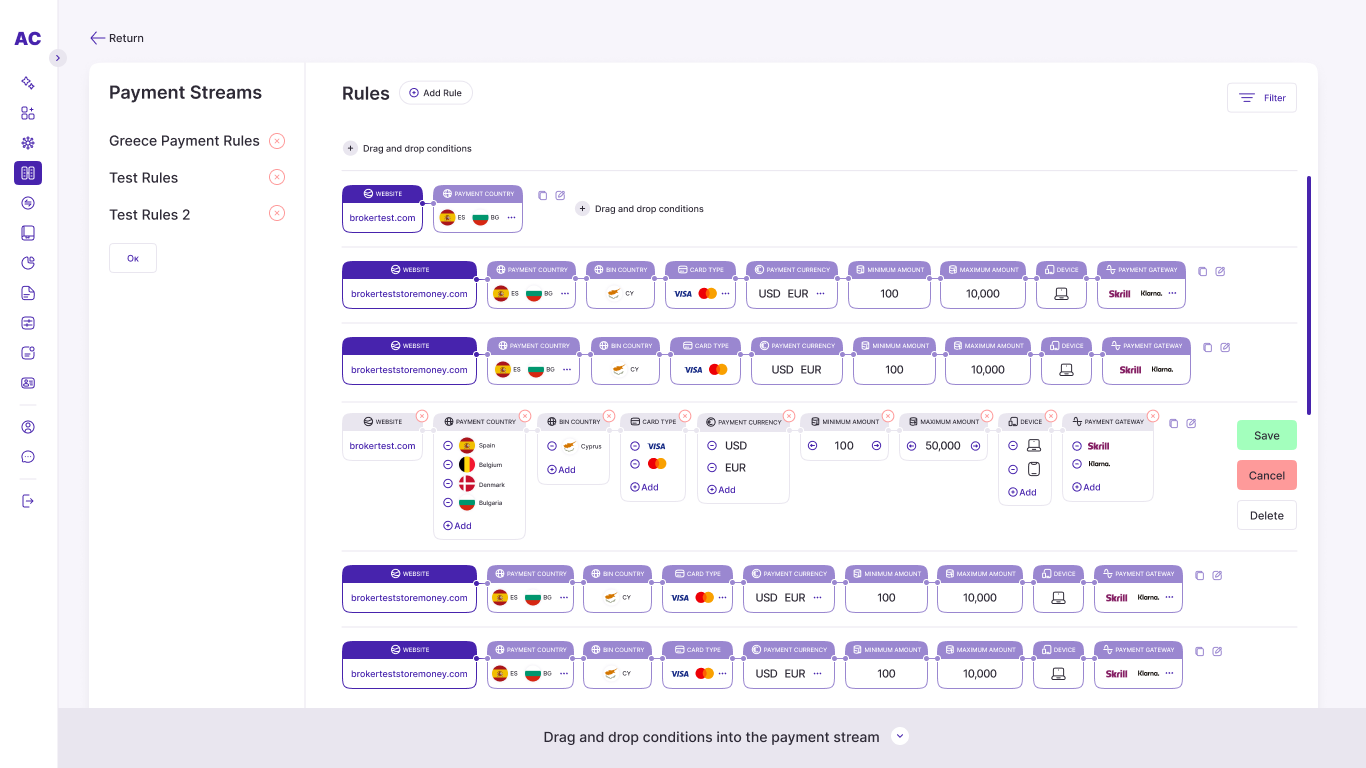This screenshot has width=1366, height=768.
Task: Remove the Device condition from the edited rule
Action: point(1051,416)
